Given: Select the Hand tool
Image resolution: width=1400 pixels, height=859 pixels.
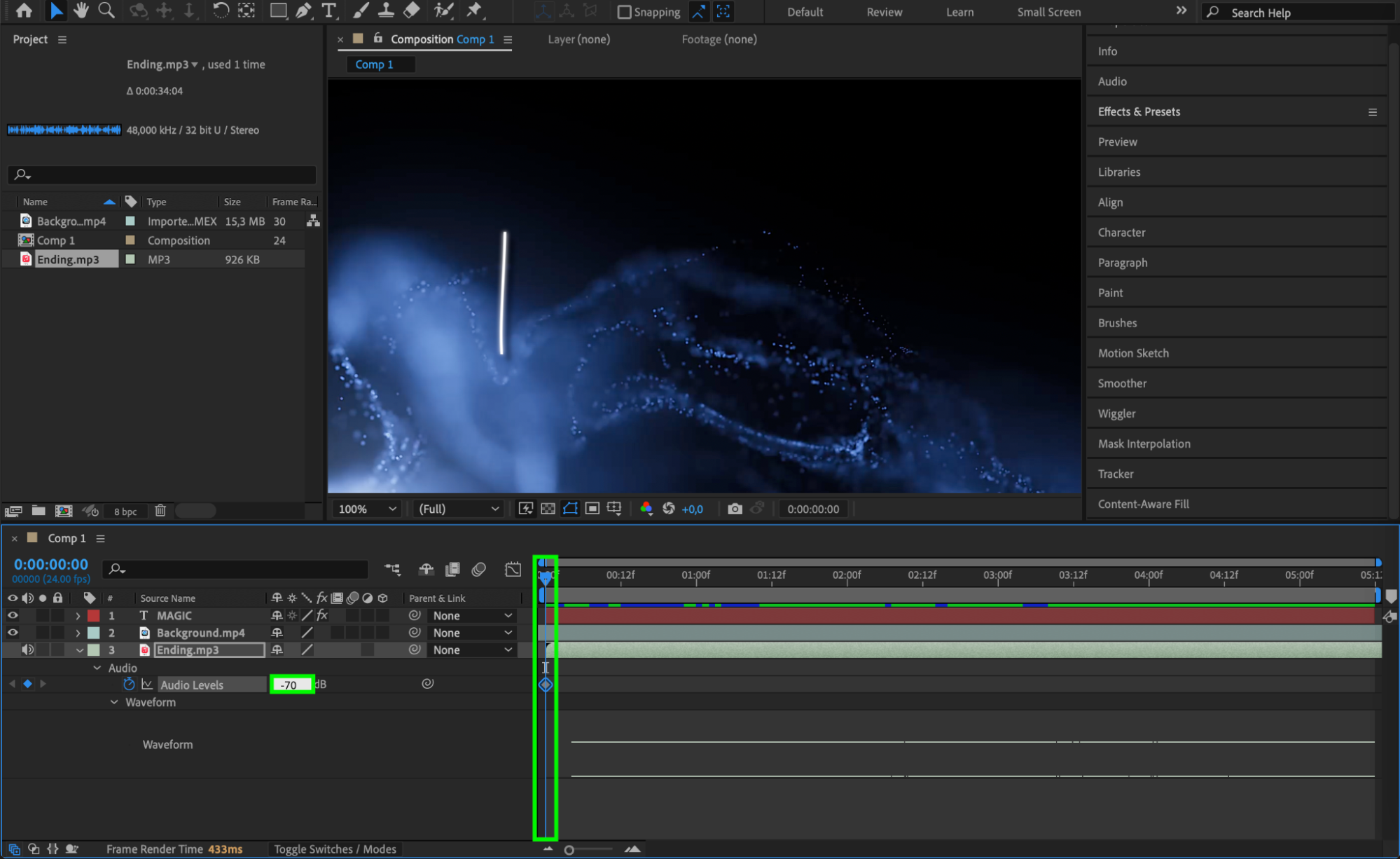Looking at the screenshot, I should coord(81,11).
